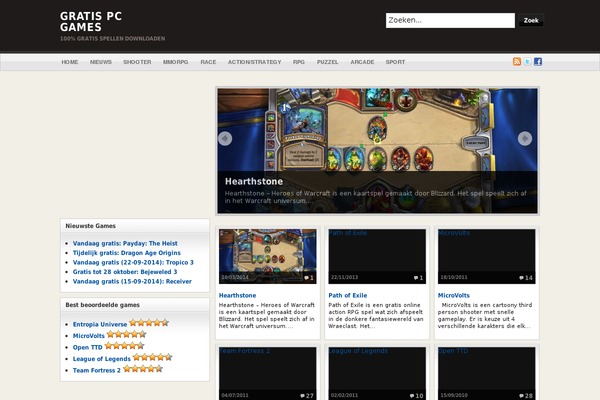Focus the Zoeken search field
The width and height of the screenshot is (600, 400).
pos(450,20)
